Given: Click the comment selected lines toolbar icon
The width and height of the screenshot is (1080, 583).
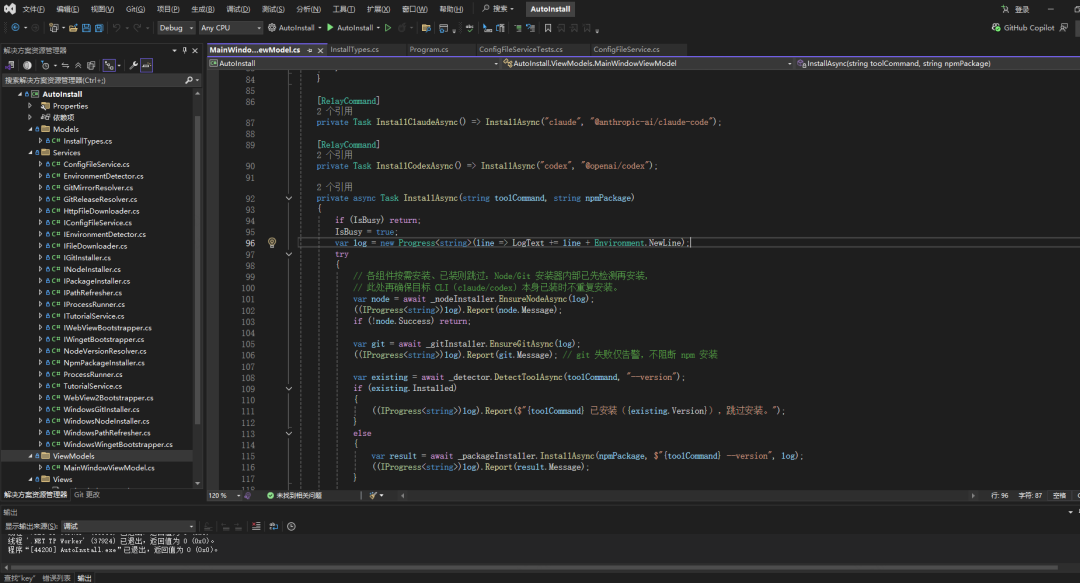Looking at the screenshot, I should coord(517,28).
